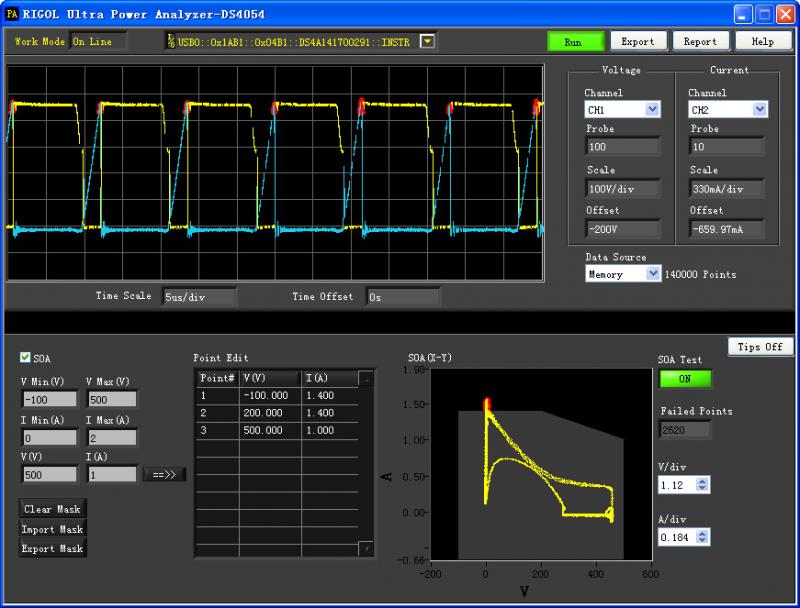This screenshot has height=608, width=800.
Task: Select row 2 in Point Edit table
Action: (x=270, y=412)
